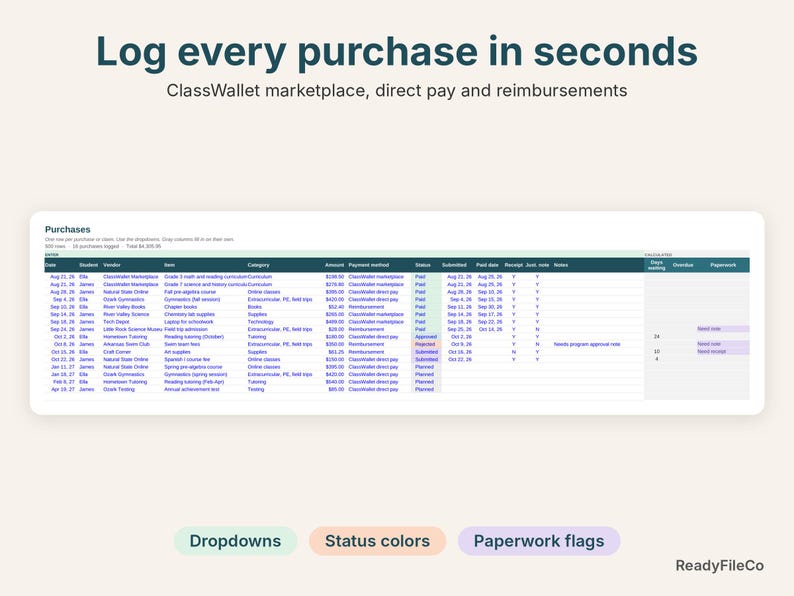Click the Item column header
The height and width of the screenshot is (596, 794).
[169, 265]
